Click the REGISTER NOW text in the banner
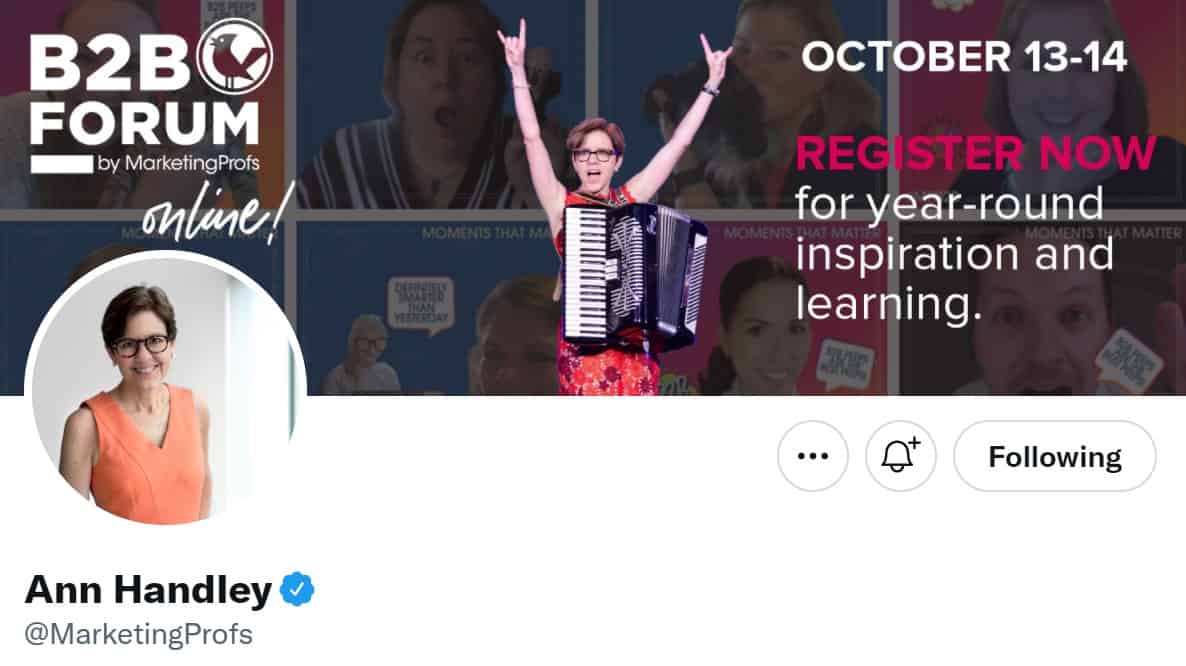 tap(976, 153)
